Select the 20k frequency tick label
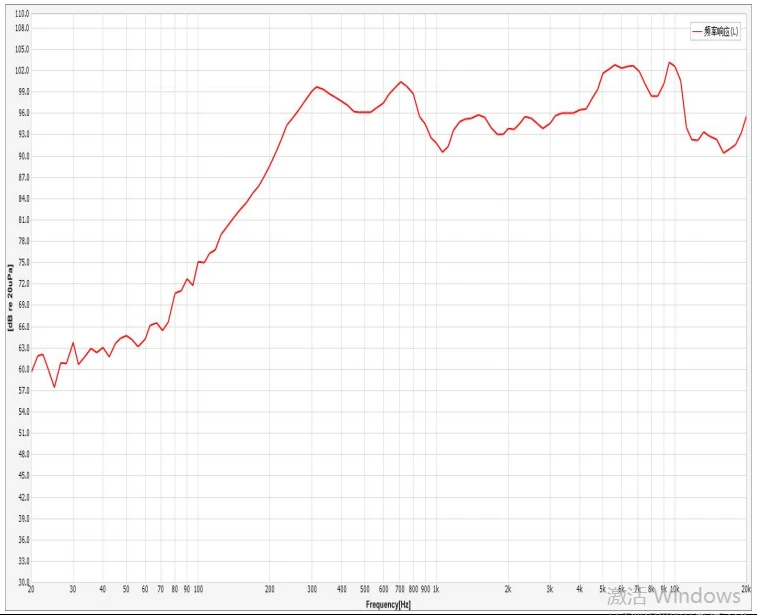This screenshot has height=615, width=757. coord(746,589)
